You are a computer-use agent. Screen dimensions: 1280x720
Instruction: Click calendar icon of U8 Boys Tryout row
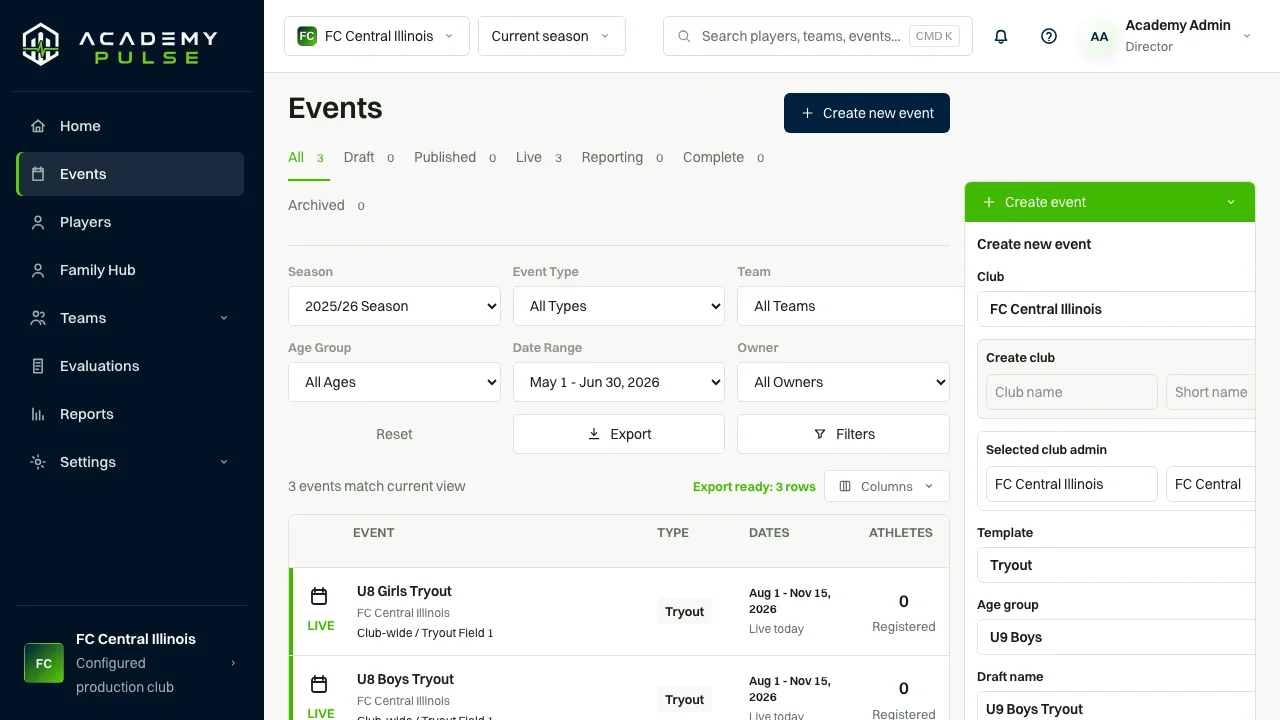319,685
